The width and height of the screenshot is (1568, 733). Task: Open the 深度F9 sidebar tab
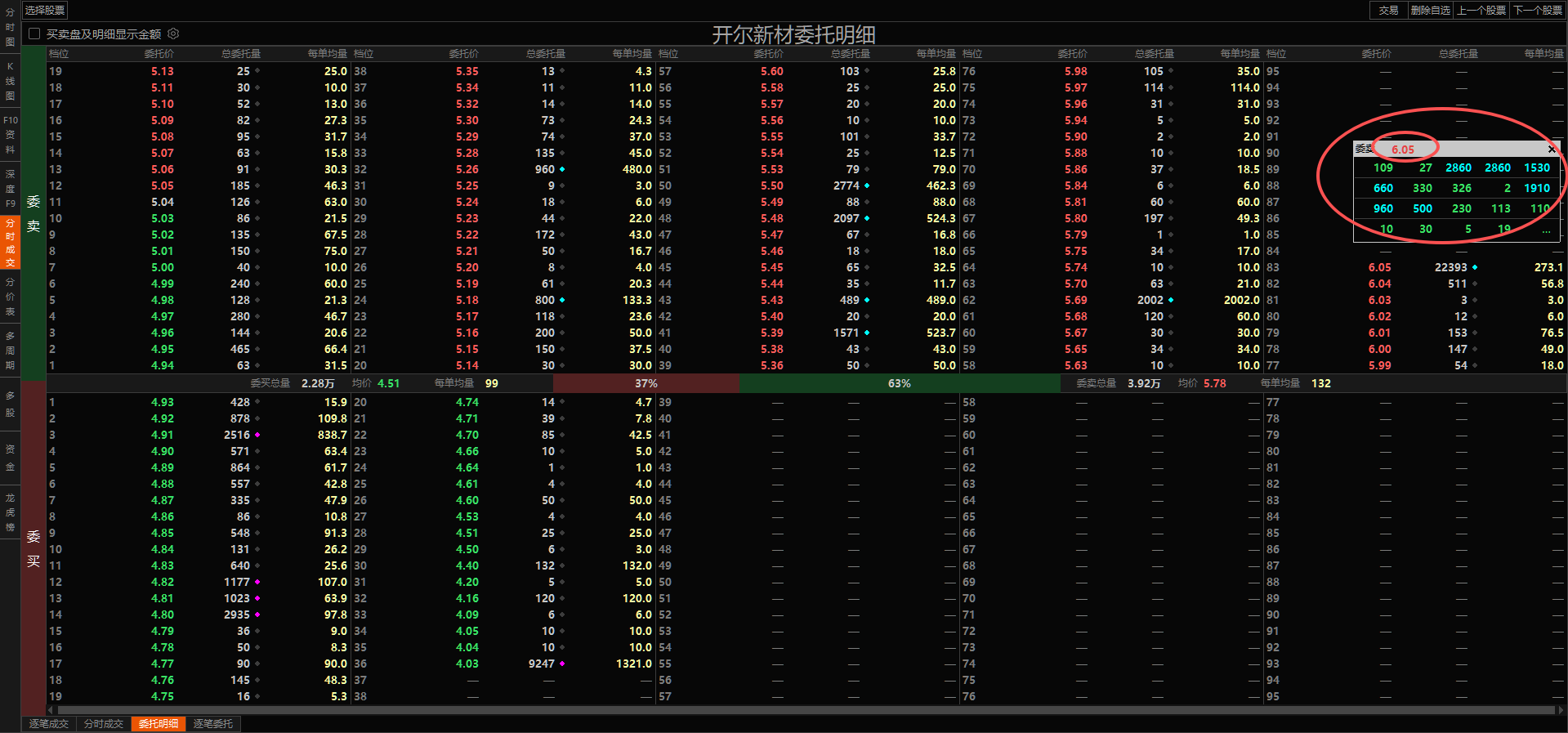tap(10, 188)
